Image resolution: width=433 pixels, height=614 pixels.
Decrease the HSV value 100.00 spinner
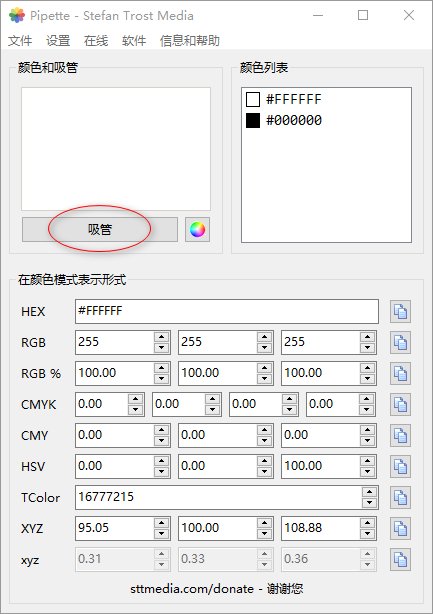[x=368, y=471]
